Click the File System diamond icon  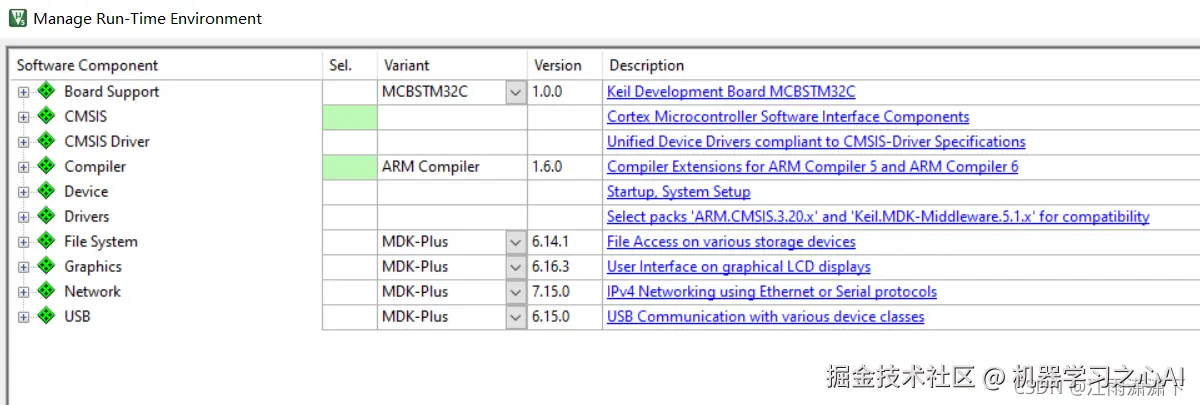45,241
